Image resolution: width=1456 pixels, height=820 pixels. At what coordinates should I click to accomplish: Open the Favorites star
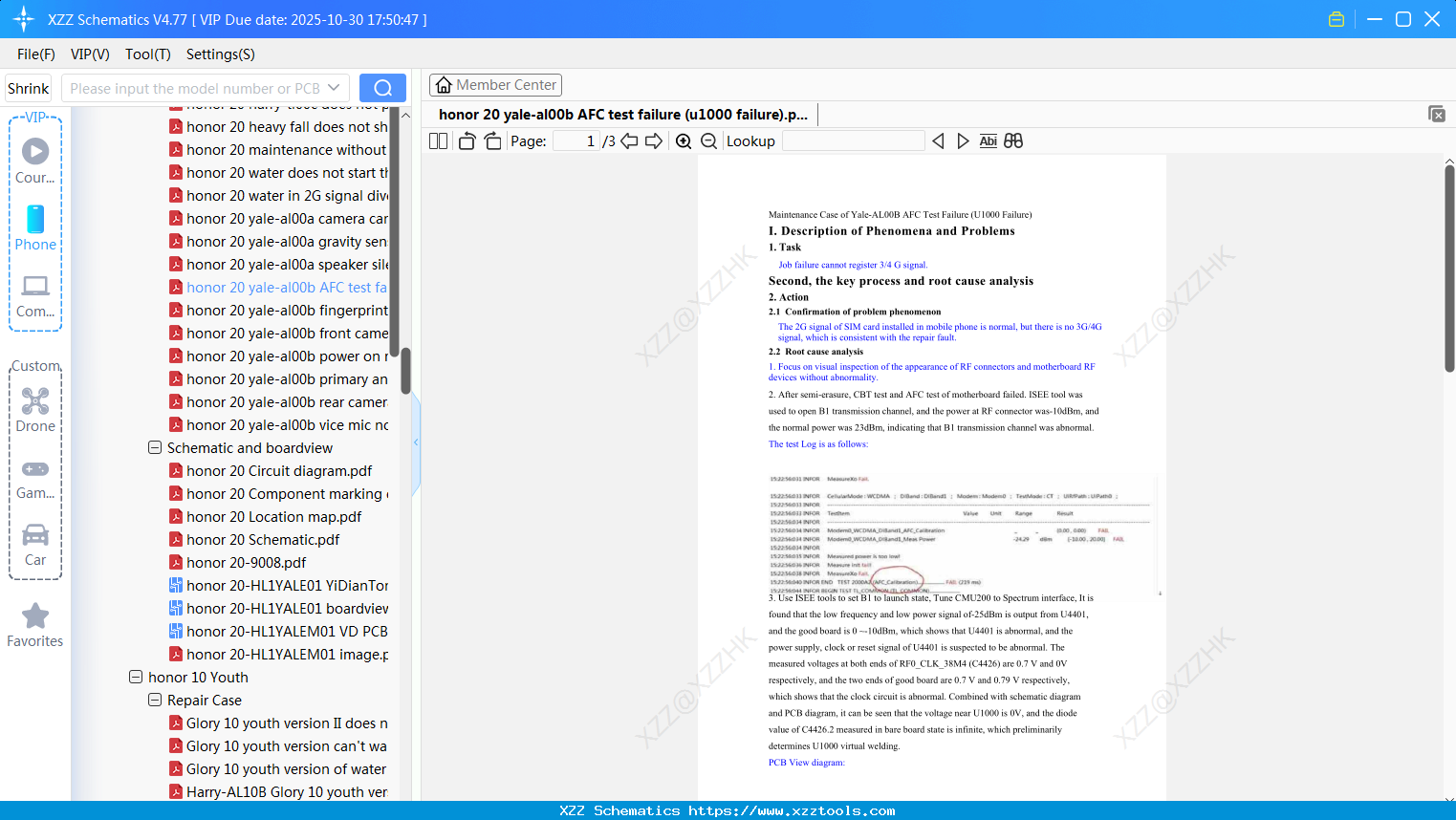pos(35,626)
